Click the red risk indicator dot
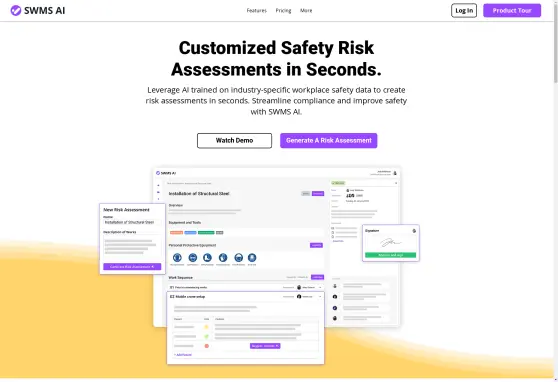Viewport: 558px width, 382px height. (x=206, y=346)
